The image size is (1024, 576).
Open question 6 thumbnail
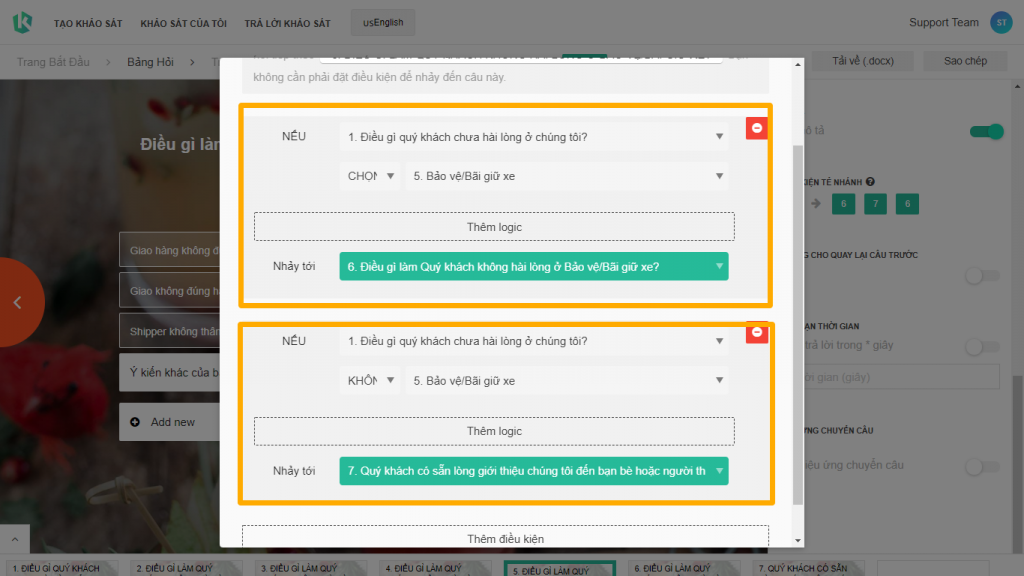click(684, 568)
